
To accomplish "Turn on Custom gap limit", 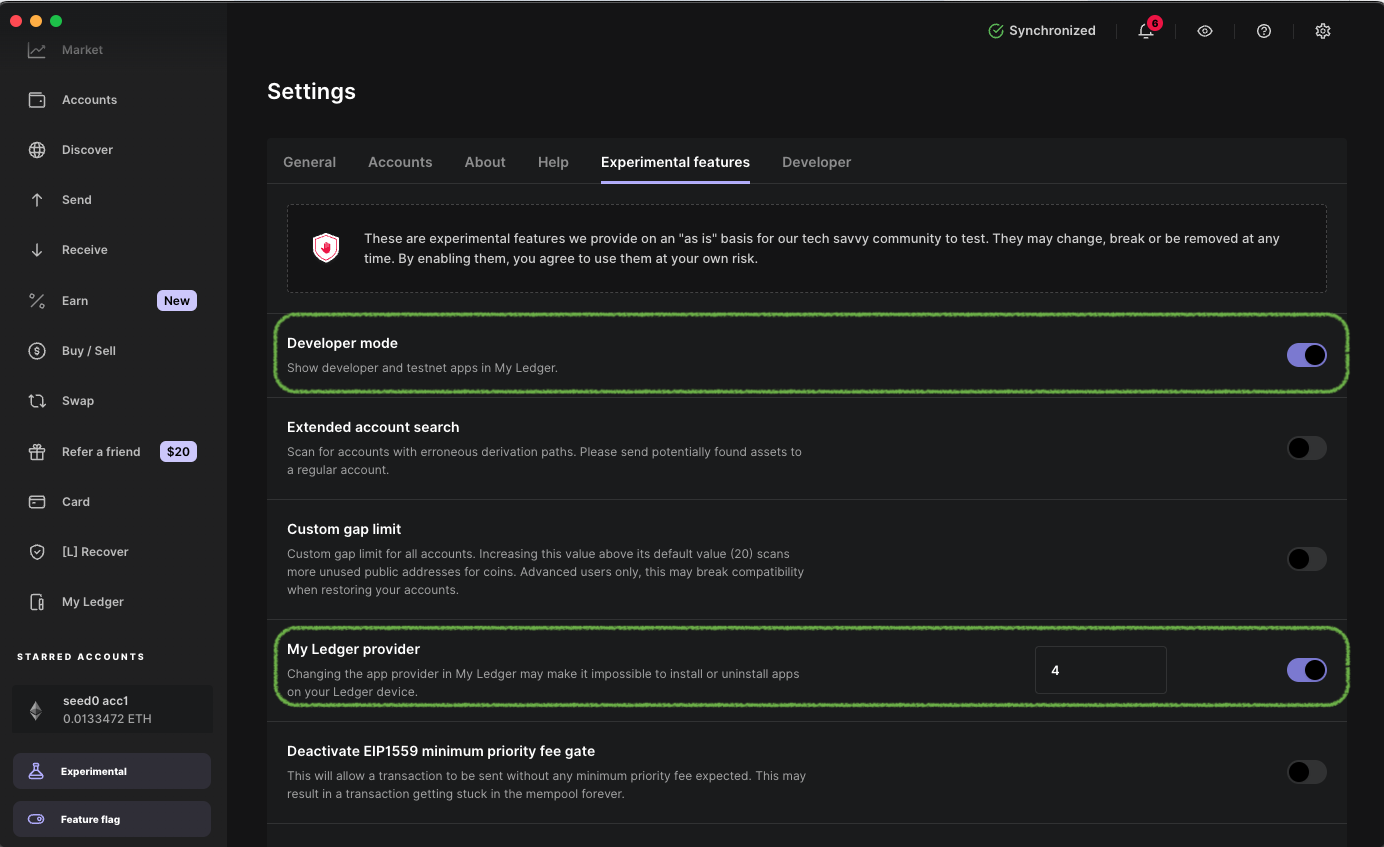I will click(x=1306, y=559).
